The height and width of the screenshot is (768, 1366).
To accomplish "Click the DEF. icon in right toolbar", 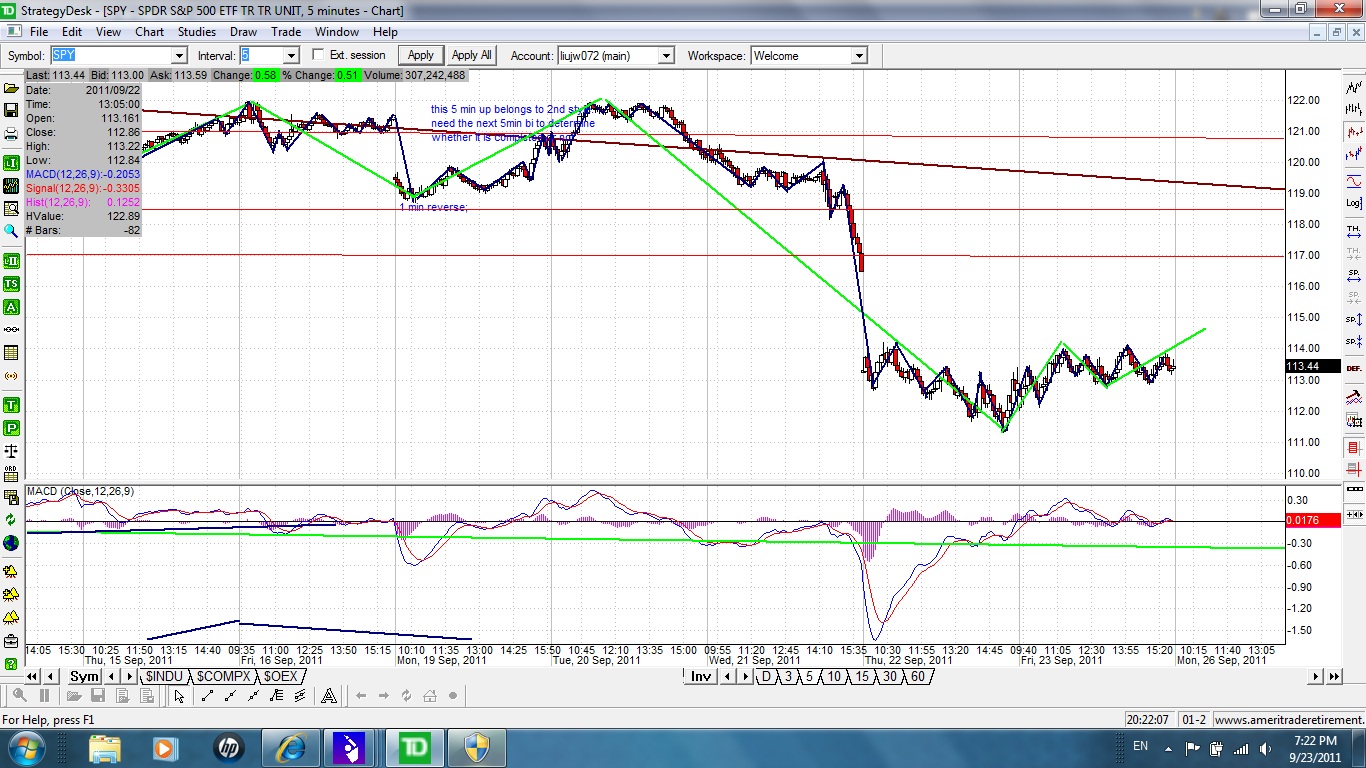I will pyautogui.click(x=1354, y=368).
